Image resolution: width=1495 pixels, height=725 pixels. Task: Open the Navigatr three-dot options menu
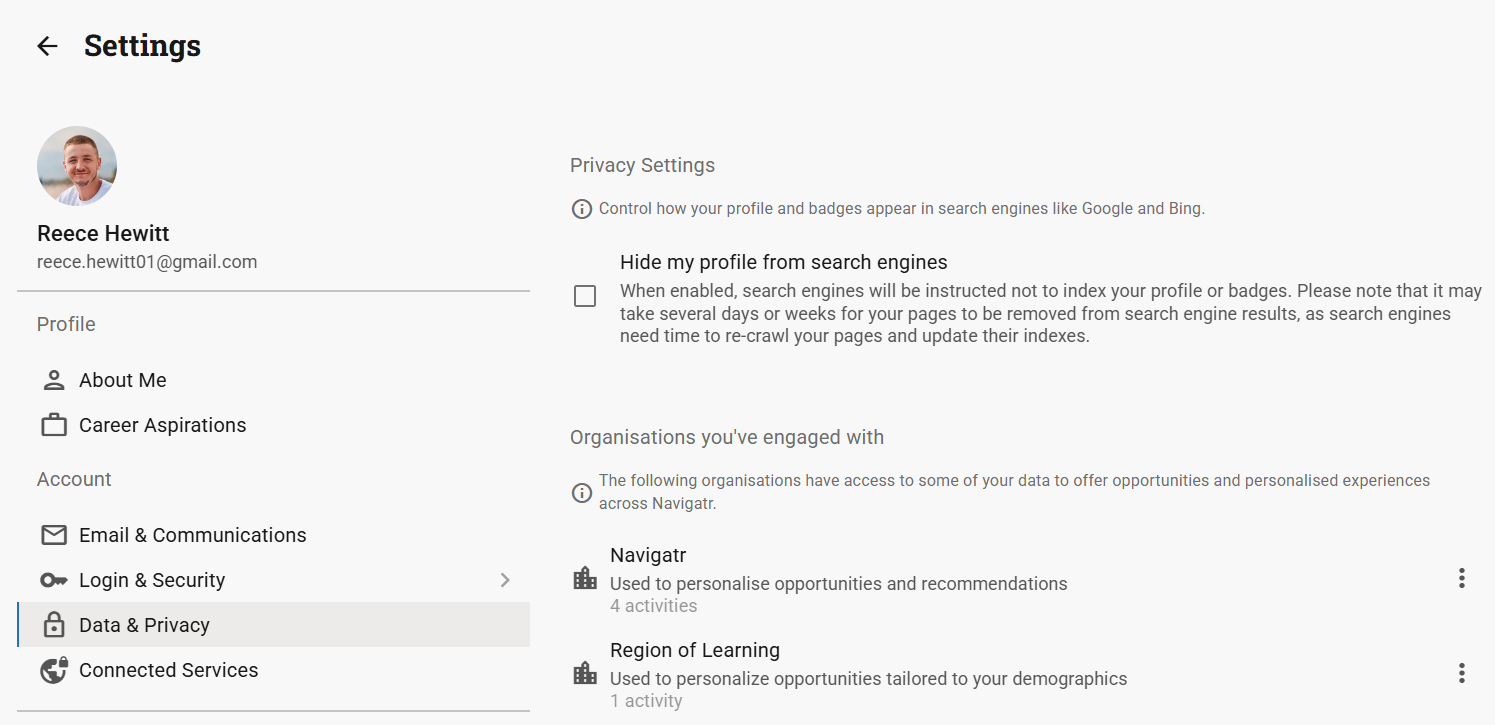tap(1461, 578)
